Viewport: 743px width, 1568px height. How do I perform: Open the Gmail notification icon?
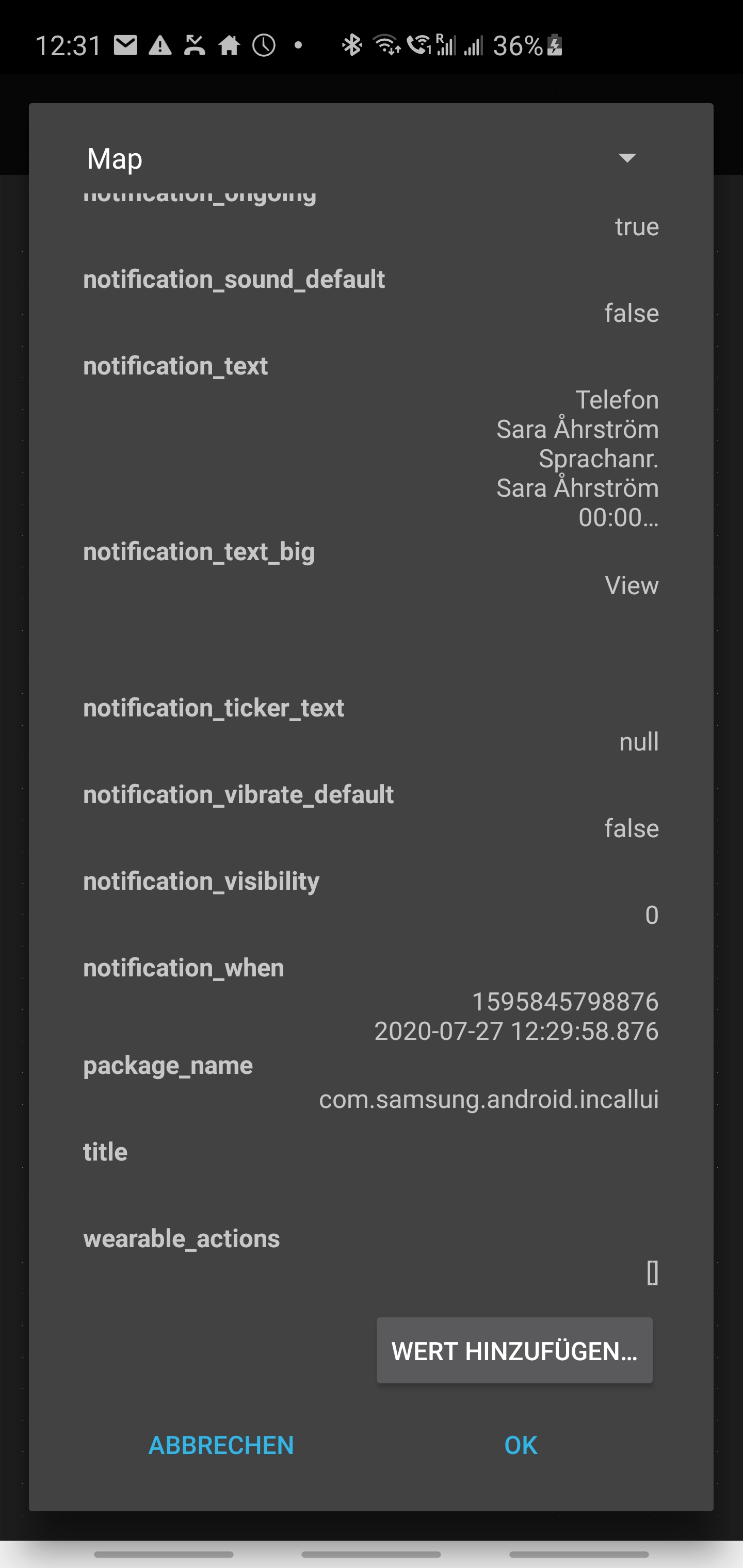126,44
